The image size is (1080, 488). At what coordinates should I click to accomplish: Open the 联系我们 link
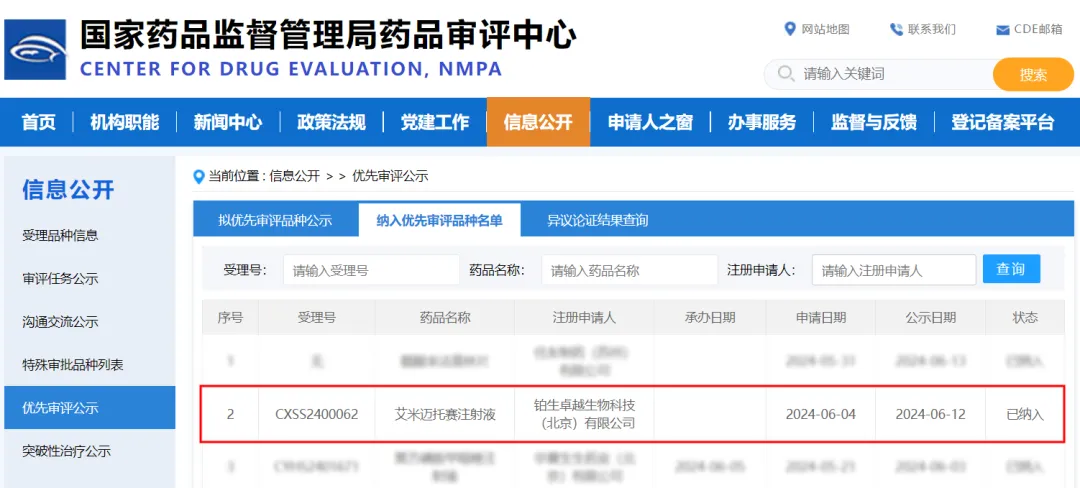[x=932, y=29]
